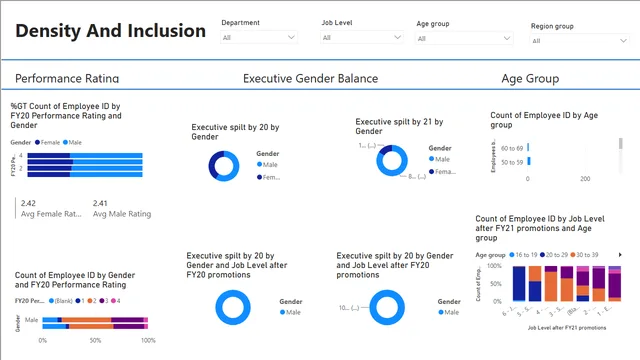Click the 50 to 59 age group bar
Viewport: 640px width, 360px height.
[x=529, y=161]
